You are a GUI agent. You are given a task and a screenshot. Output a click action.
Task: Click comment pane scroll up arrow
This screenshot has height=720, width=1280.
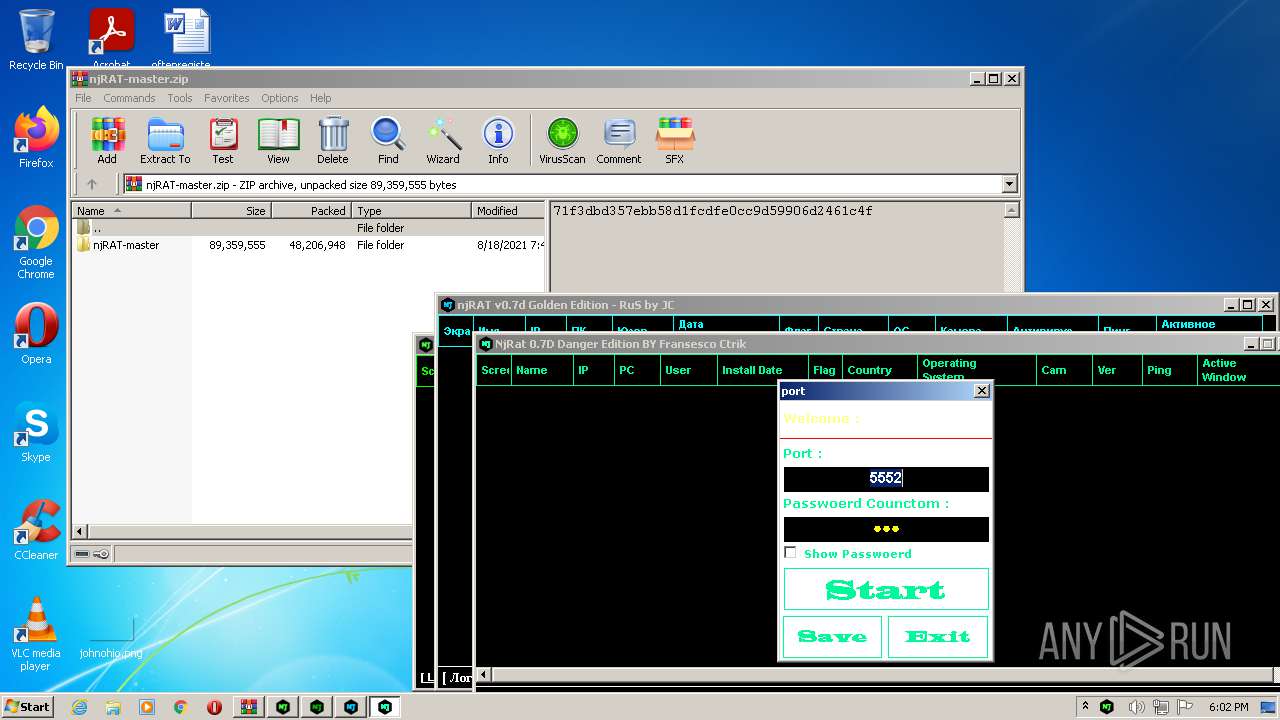click(1011, 210)
